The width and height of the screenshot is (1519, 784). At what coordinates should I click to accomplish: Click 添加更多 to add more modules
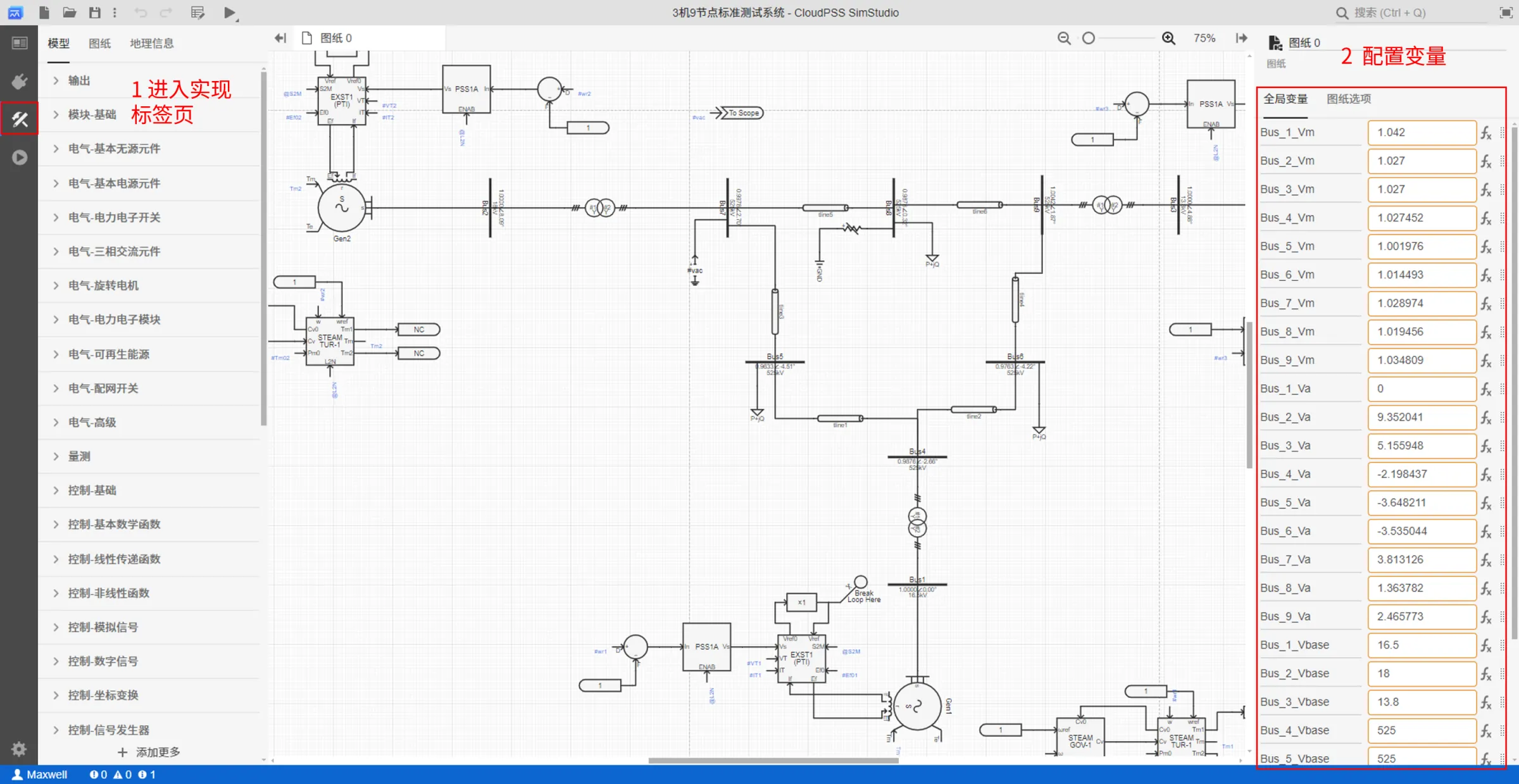click(149, 752)
